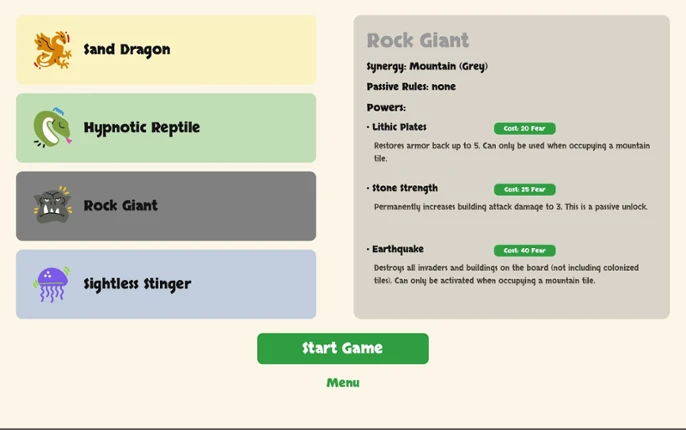Click the green Hypnotic Reptile snake icon
Image resolution: width=686 pixels, height=430 pixels.
point(52,128)
